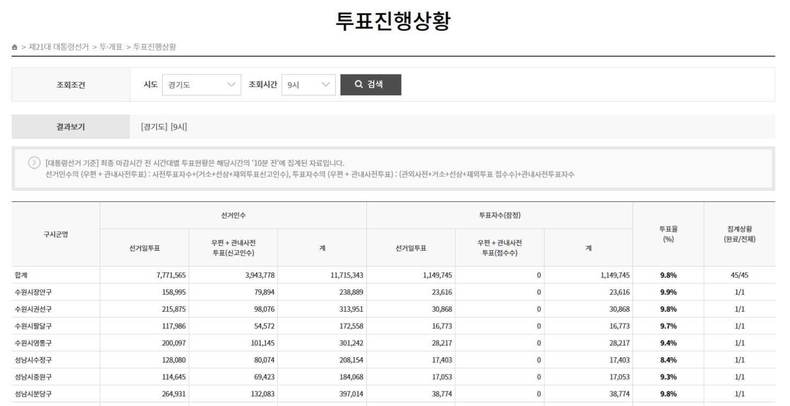Screen dimensions: 790x406
Task: Click the circled arrow icon in the notice box
Action: coord(34,163)
